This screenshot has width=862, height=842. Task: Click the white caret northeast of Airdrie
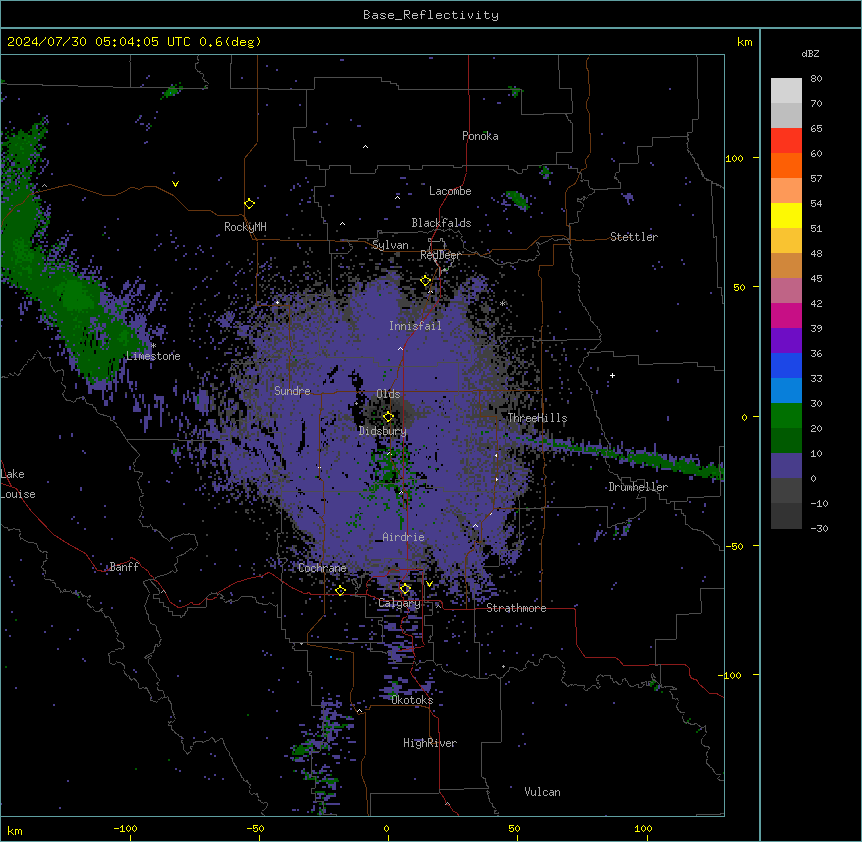coord(476,526)
